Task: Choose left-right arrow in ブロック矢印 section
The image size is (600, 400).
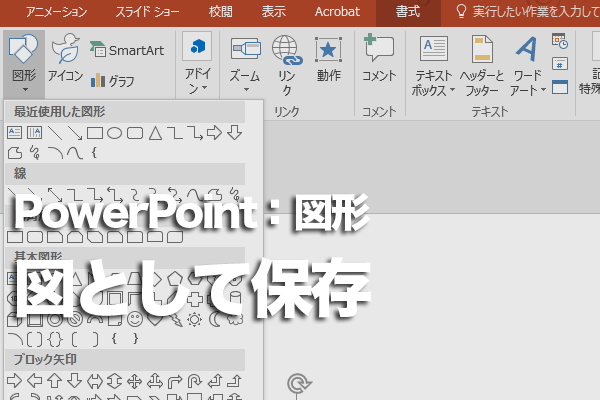Action: pos(95,381)
